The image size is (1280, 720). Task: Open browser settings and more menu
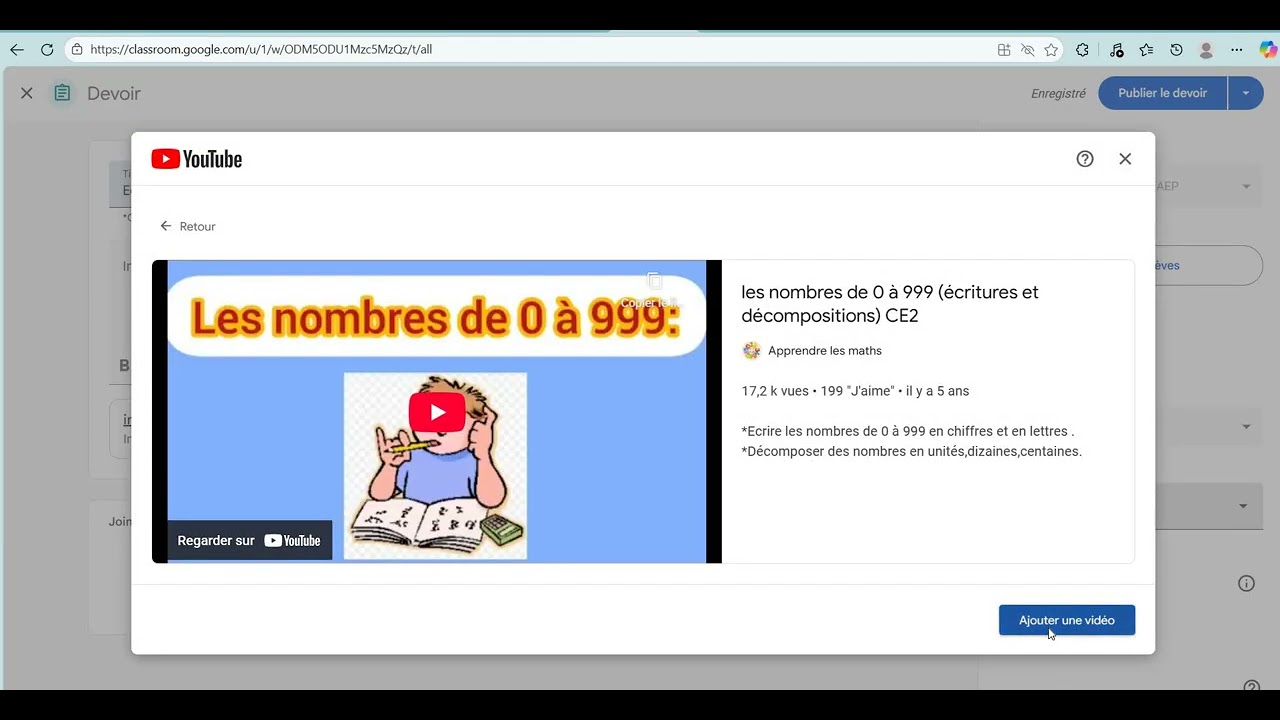pyautogui.click(x=1237, y=49)
